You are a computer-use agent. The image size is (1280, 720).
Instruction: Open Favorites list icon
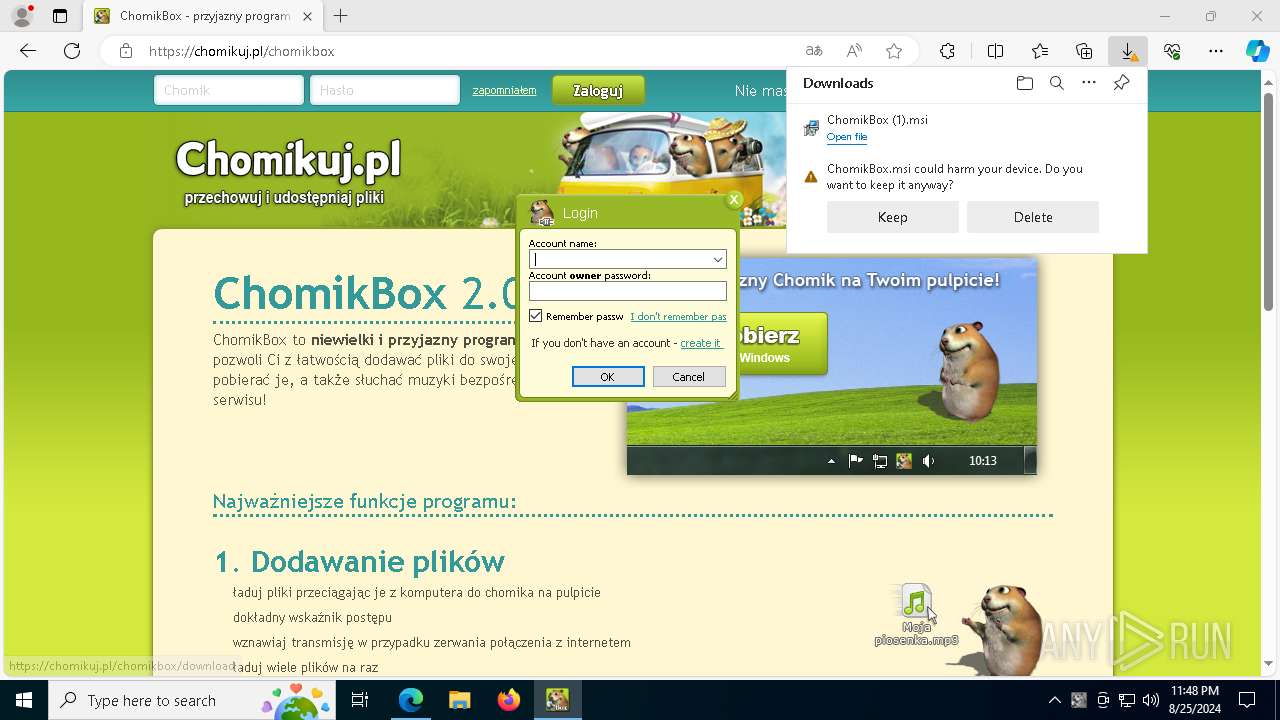click(1040, 51)
